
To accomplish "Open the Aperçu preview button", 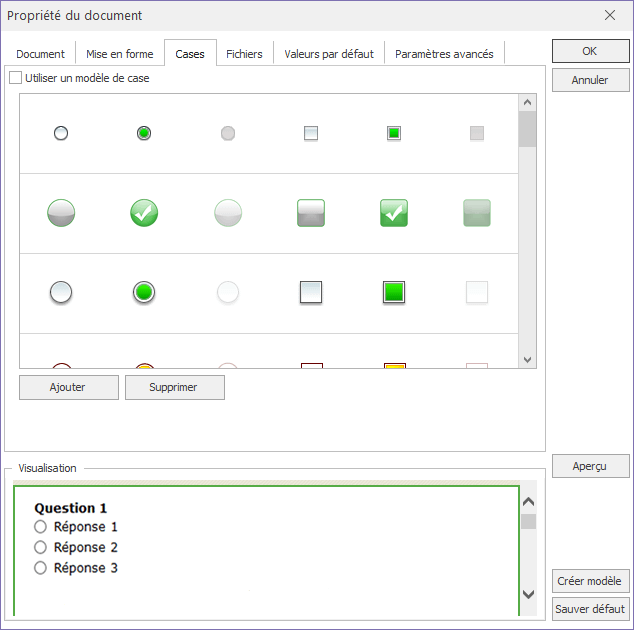I will tap(591, 466).
